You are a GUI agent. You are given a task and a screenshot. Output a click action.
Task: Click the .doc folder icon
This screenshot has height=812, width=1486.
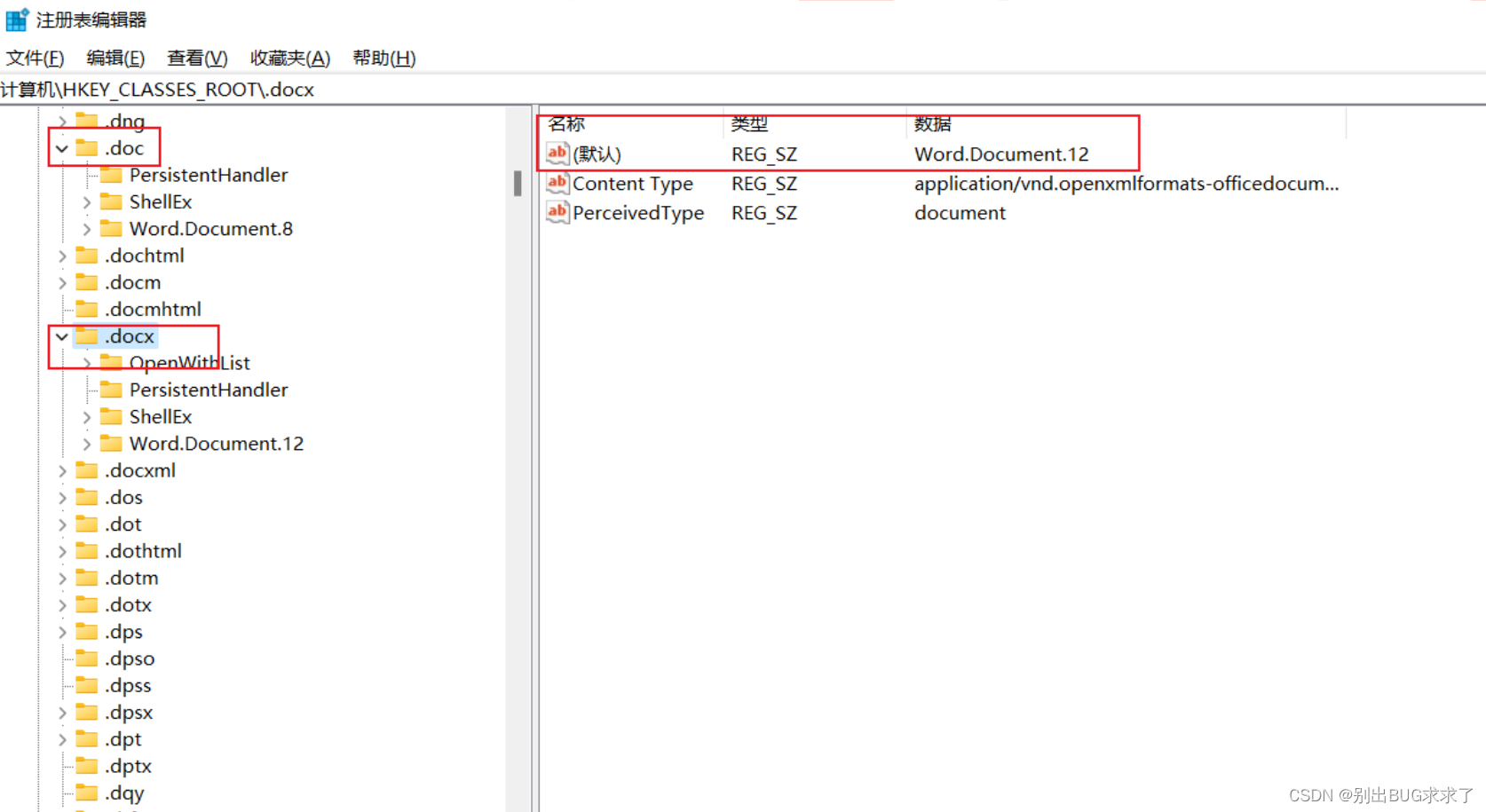click(x=87, y=147)
